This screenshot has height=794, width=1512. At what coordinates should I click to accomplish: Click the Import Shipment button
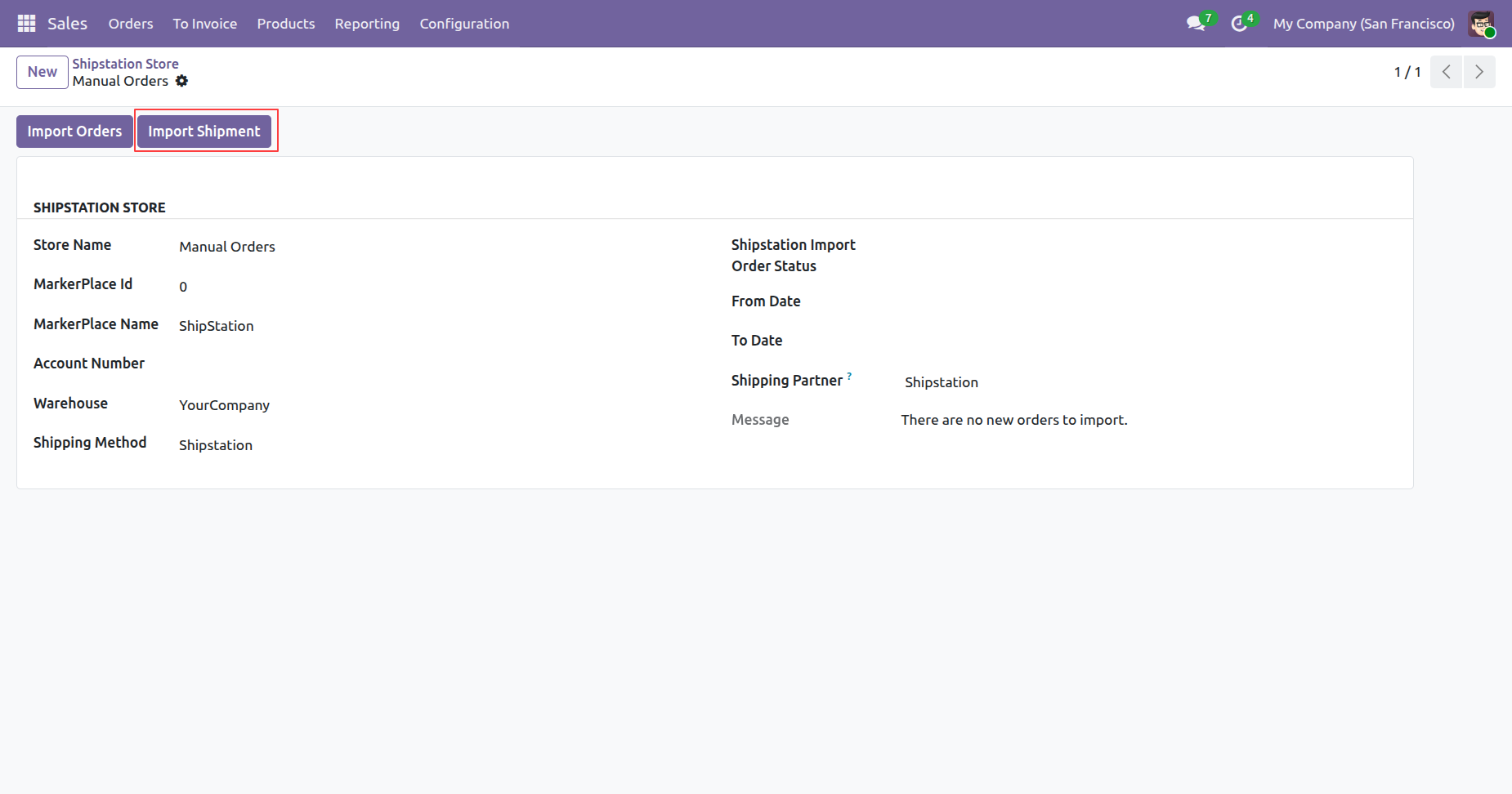coord(204,132)
